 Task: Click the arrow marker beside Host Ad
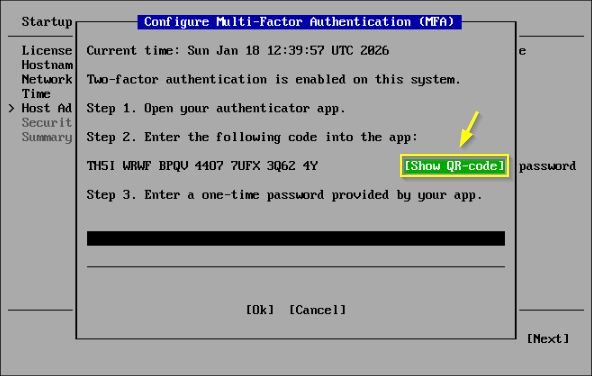(11, 108)
